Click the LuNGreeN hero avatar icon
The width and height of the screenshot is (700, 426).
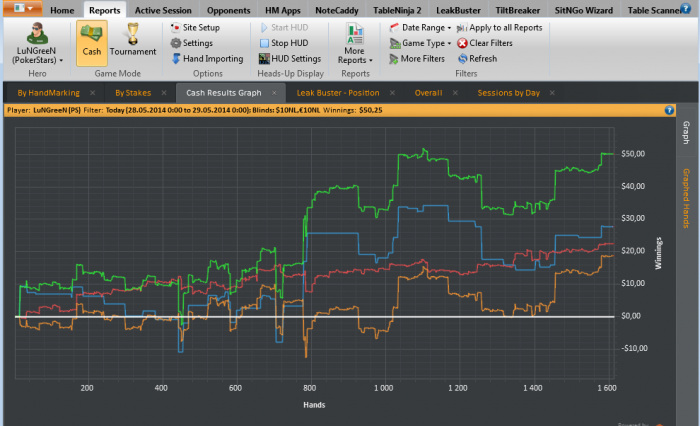point(37,33)
